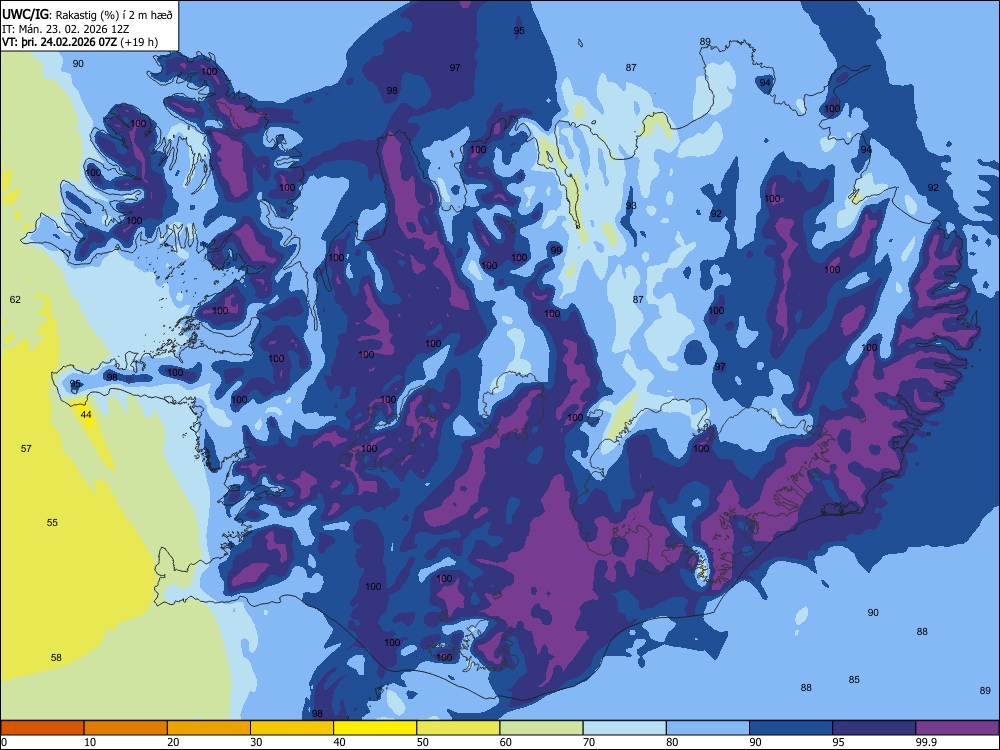The image size is (1000, 750).
Task: Click the 30–40 golden legend swatch
Action: click(292, 728)
